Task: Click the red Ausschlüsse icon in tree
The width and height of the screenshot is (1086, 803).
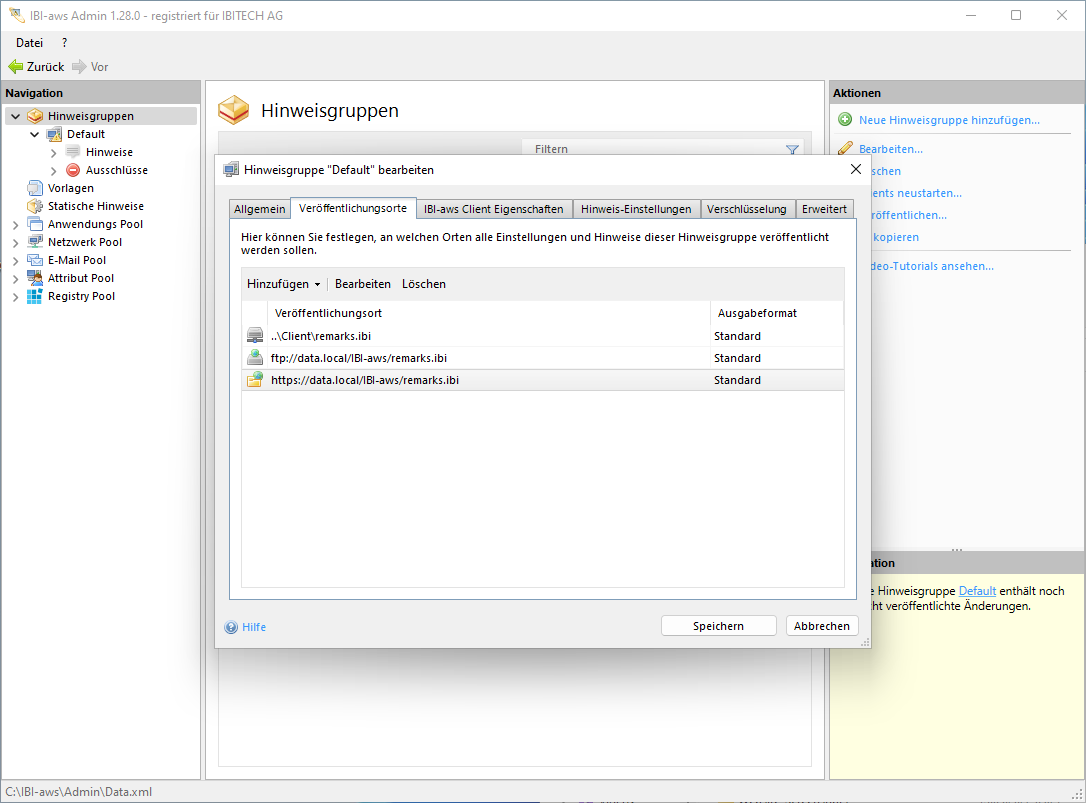Action: (x=73, y=170)
